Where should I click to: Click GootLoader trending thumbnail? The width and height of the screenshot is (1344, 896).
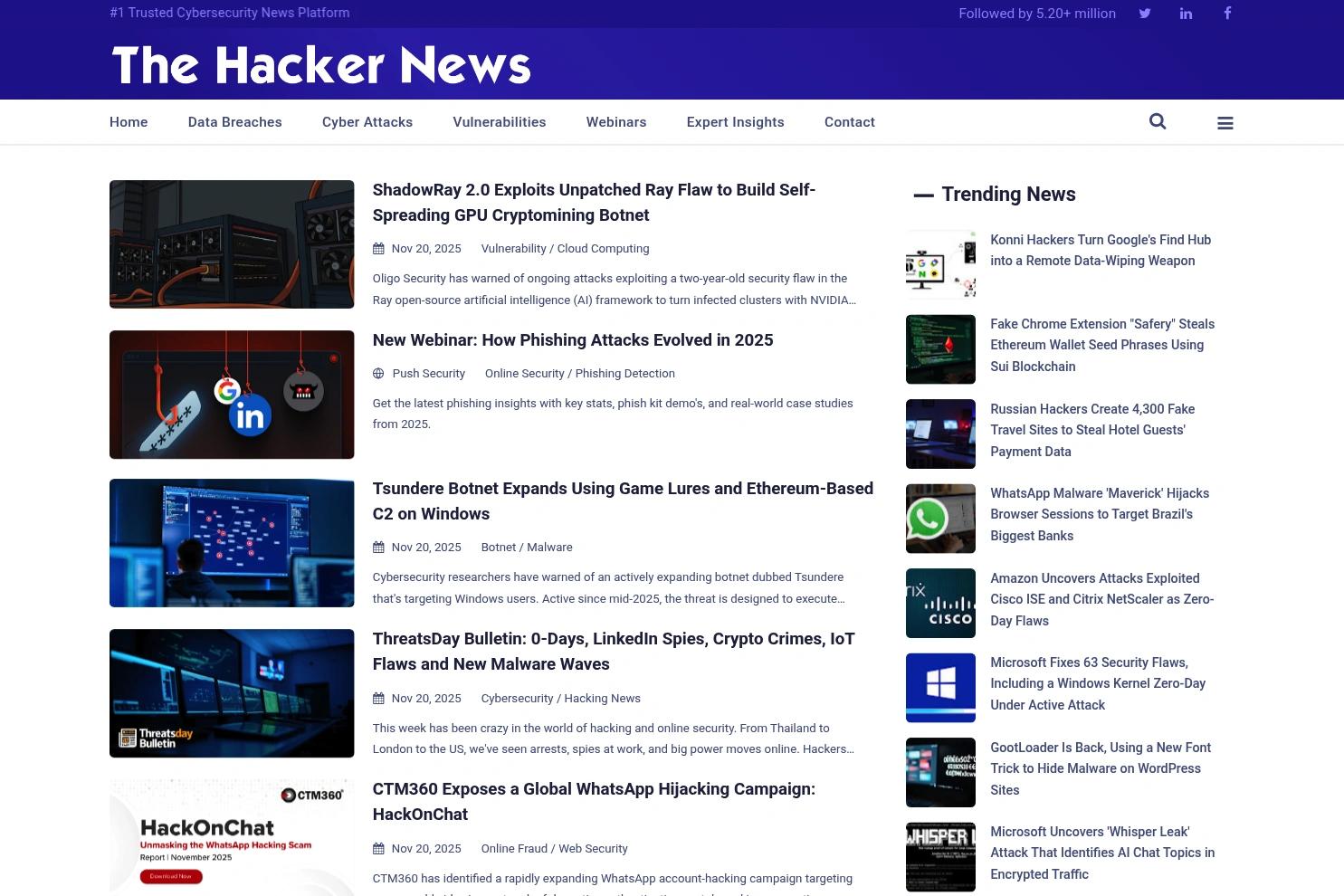tap(940, 772)
